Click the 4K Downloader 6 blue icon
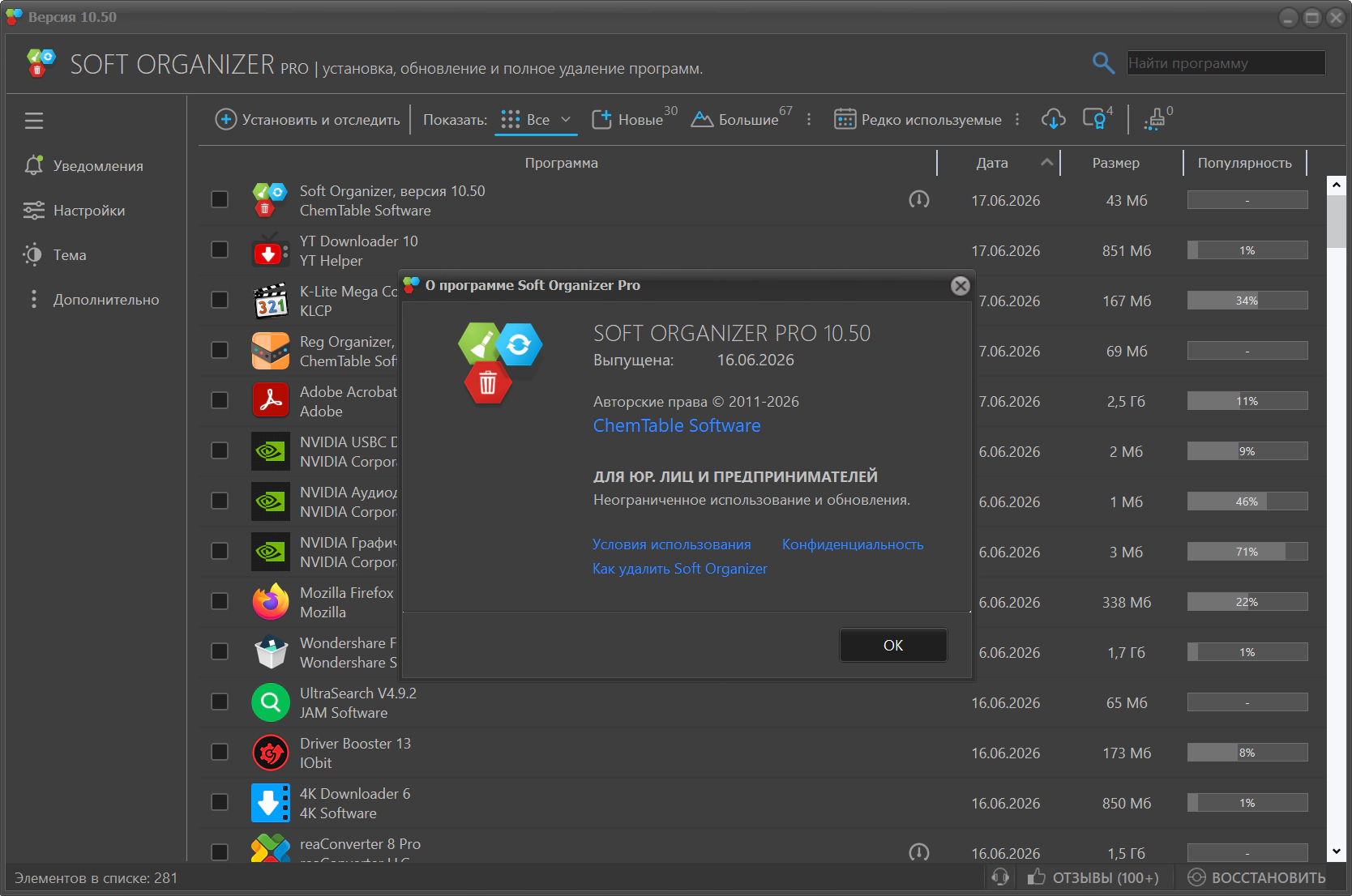 (270, 803)
